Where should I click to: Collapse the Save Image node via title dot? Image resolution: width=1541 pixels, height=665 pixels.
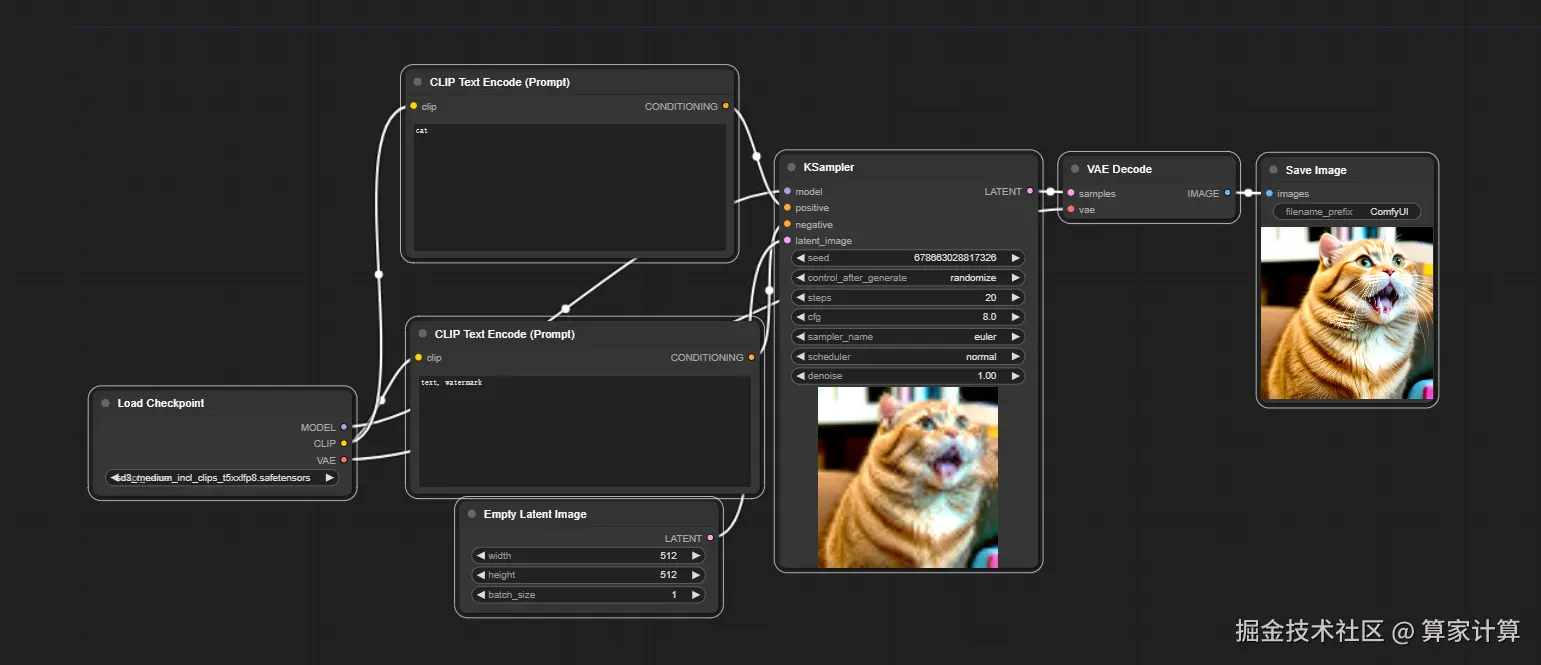click(1273, 170)
